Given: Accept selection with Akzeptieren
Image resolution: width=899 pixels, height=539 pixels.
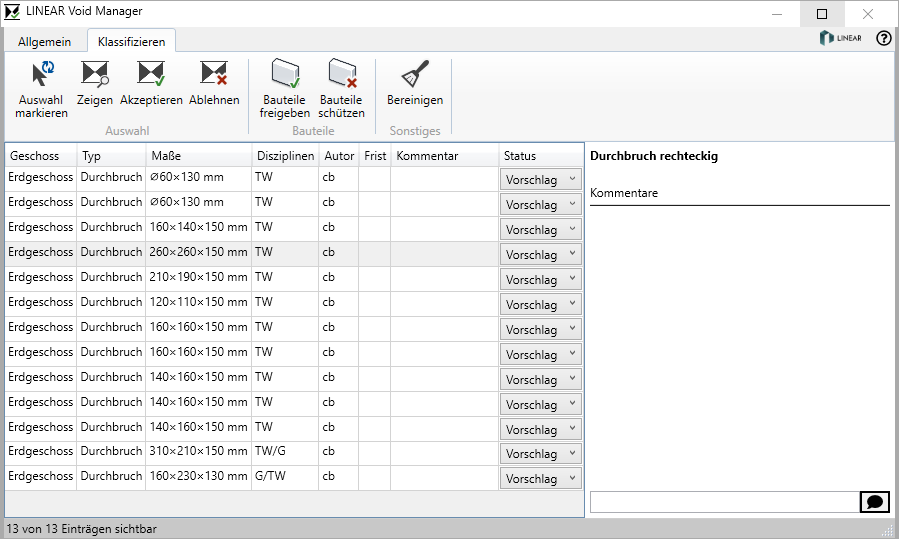Looking at the screenshot, I should pyautogui.click(x=151, y=84).
